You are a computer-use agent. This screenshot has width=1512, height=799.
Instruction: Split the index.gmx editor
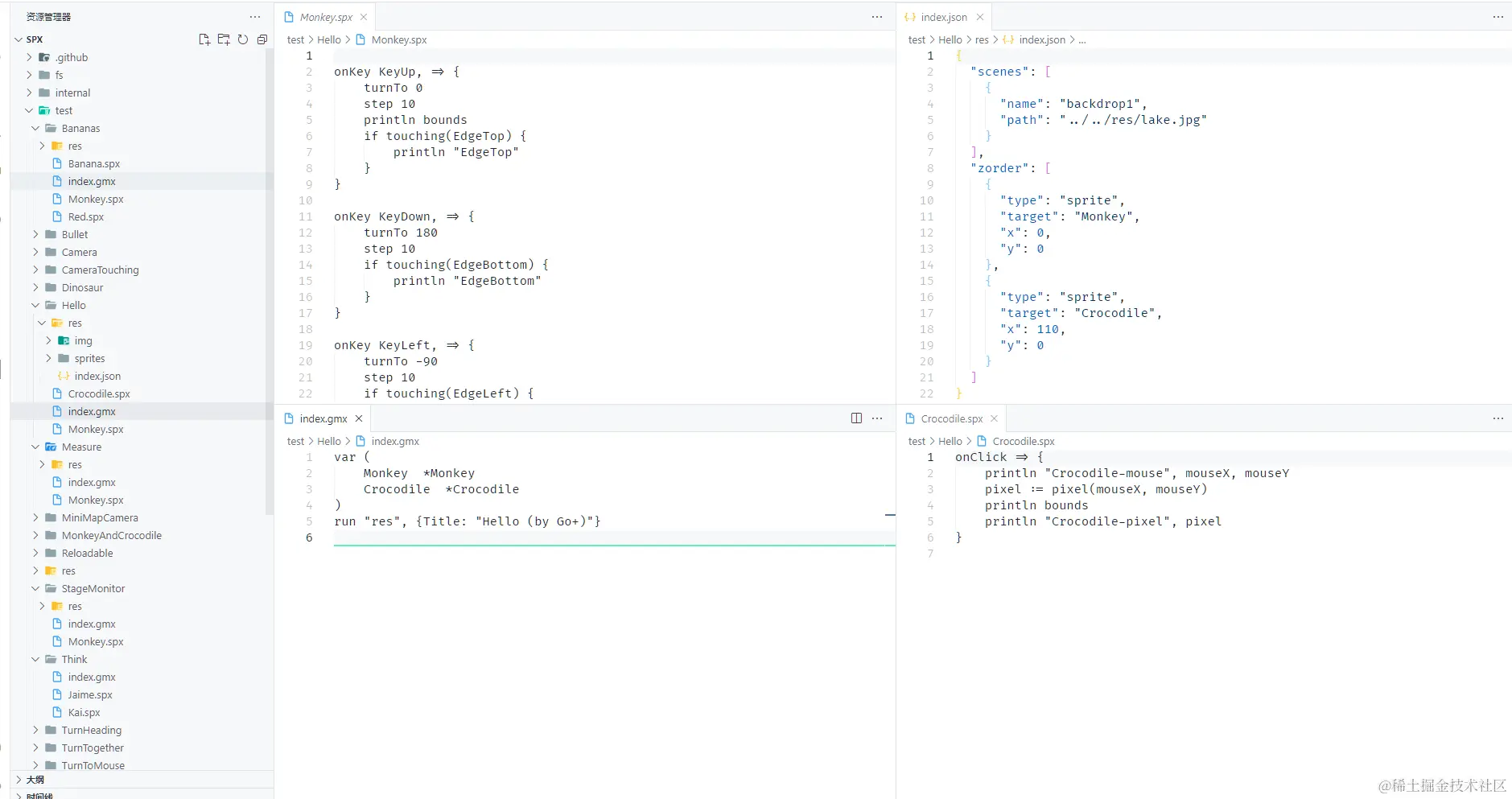856,418
